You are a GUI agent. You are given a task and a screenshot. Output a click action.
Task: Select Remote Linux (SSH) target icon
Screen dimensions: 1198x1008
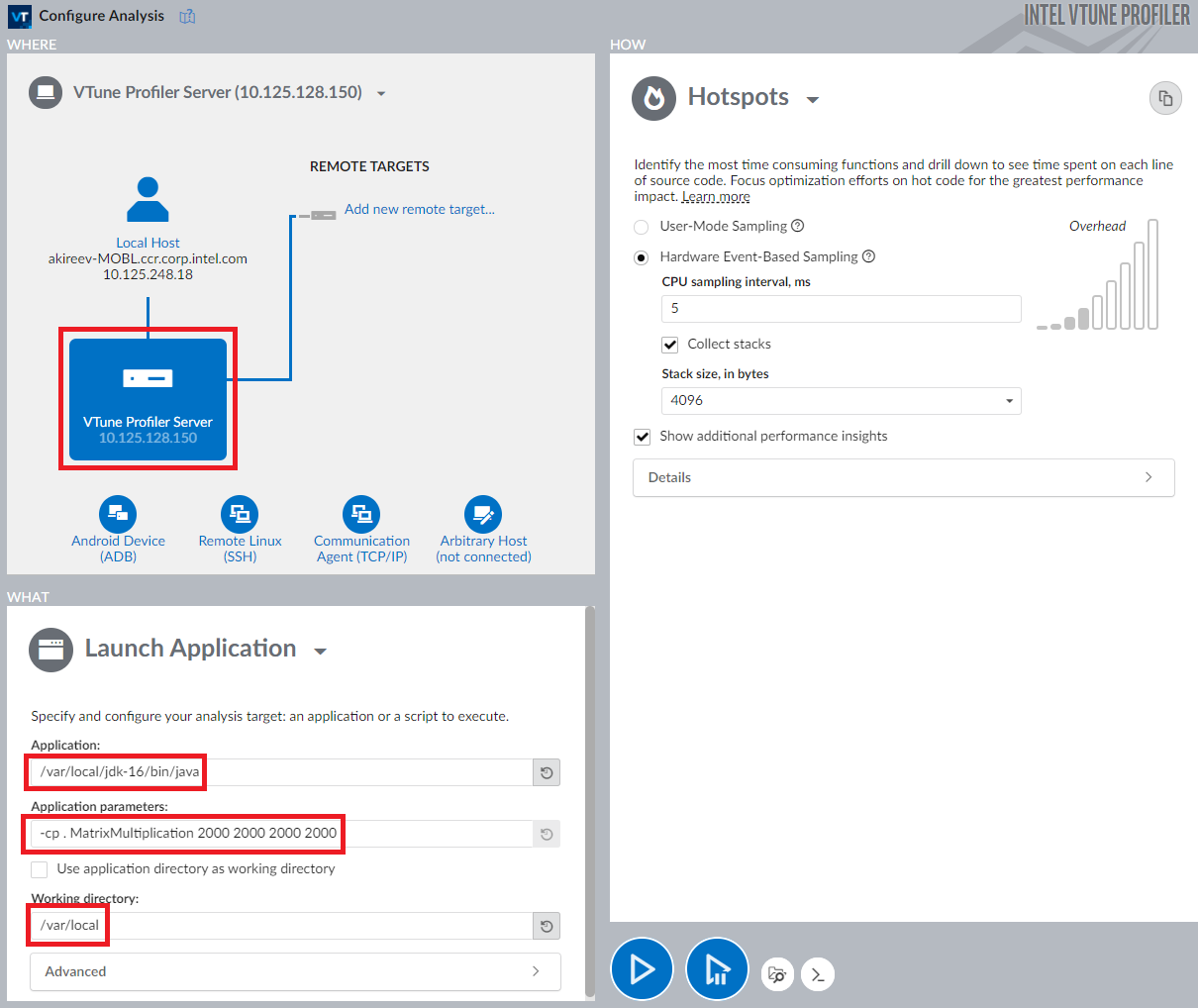[x=240, y=514]
